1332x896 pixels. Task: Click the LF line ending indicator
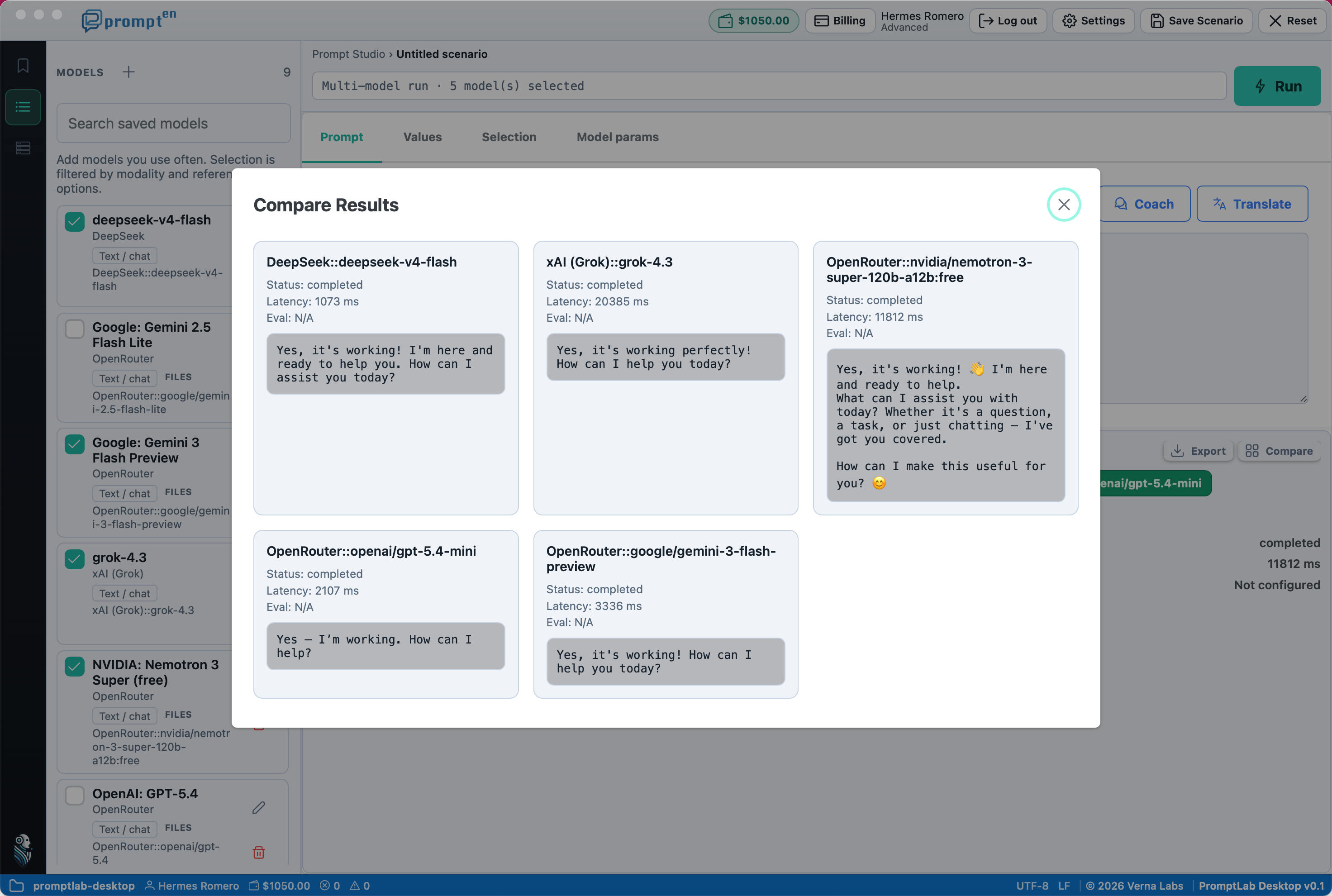pyautogui.click(x=1064, y=886)
